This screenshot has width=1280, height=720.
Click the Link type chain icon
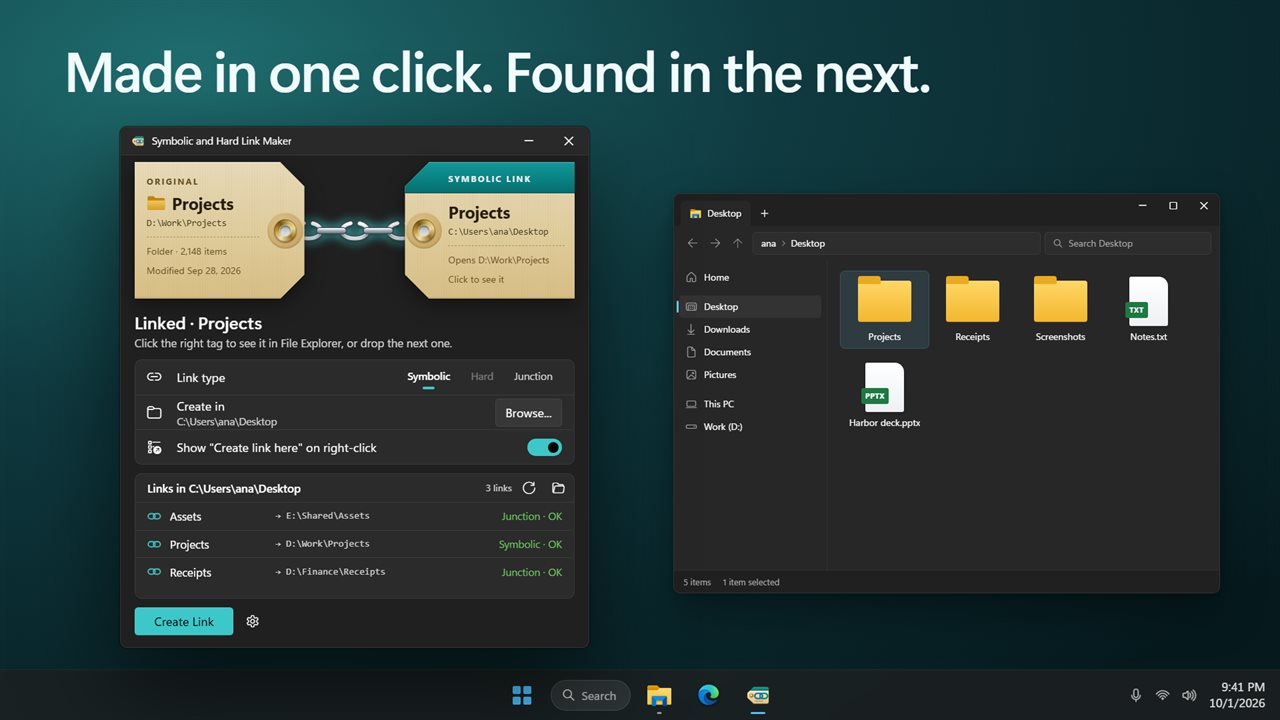pyautogui.click(x=154, y=377)
